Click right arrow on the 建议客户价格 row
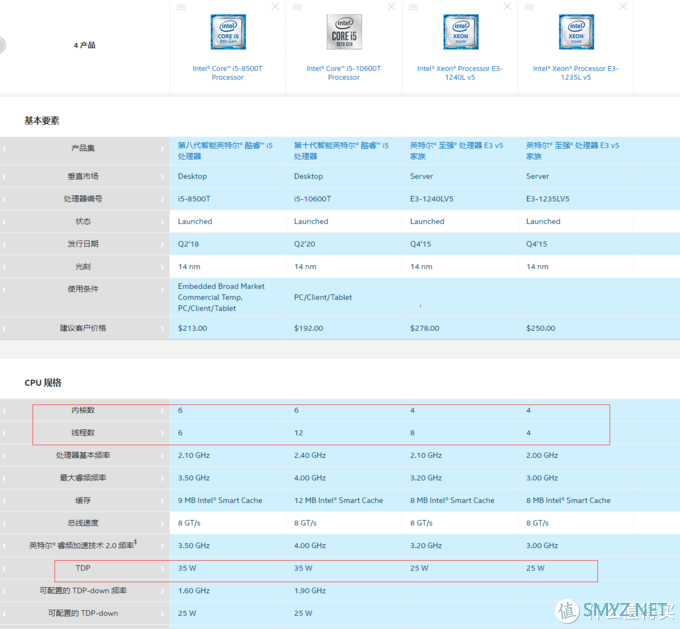680x629 pixels. pos(164,328)
